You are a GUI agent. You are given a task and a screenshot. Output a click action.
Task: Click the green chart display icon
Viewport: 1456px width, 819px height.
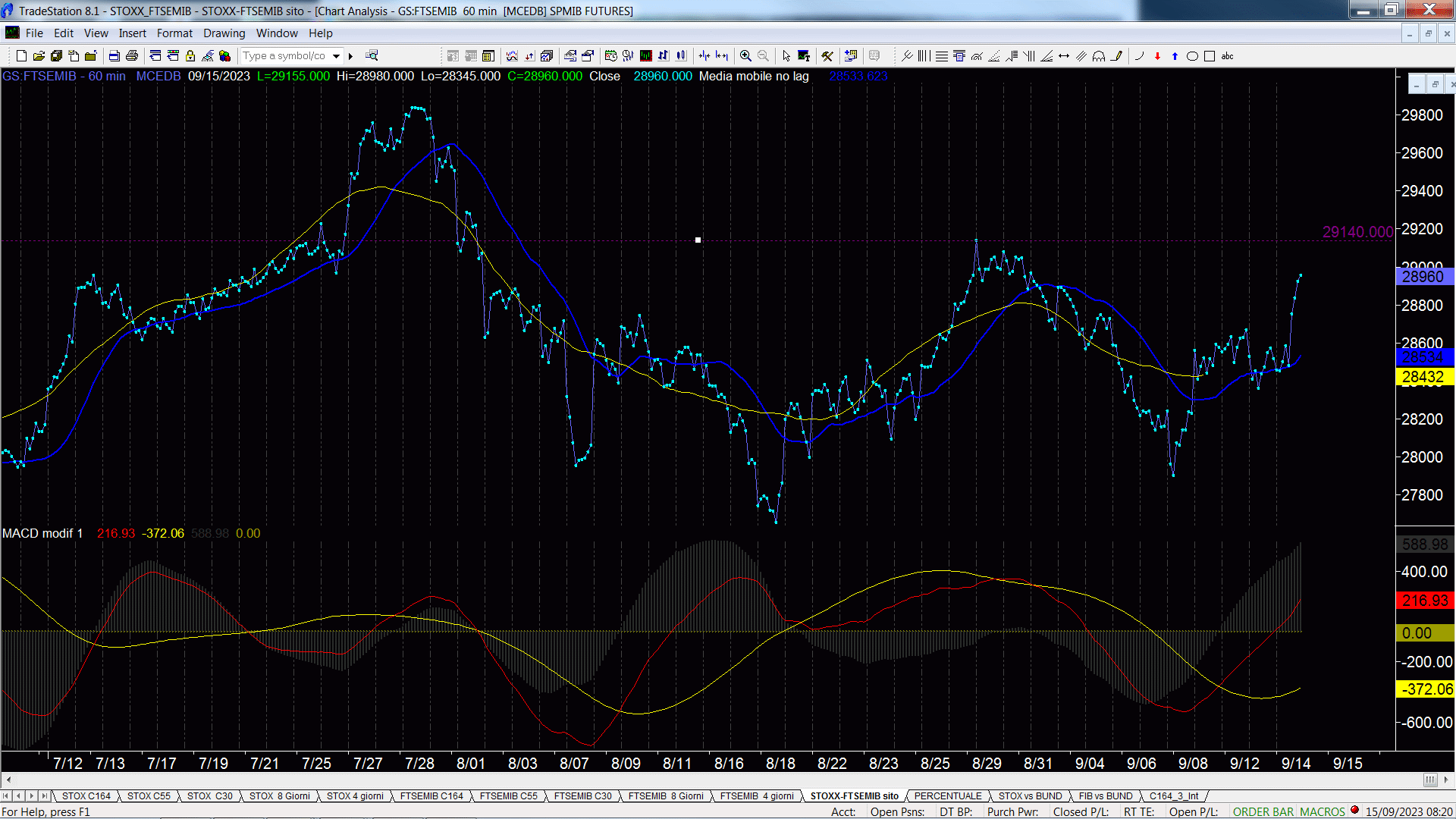(x=646, y=56)
